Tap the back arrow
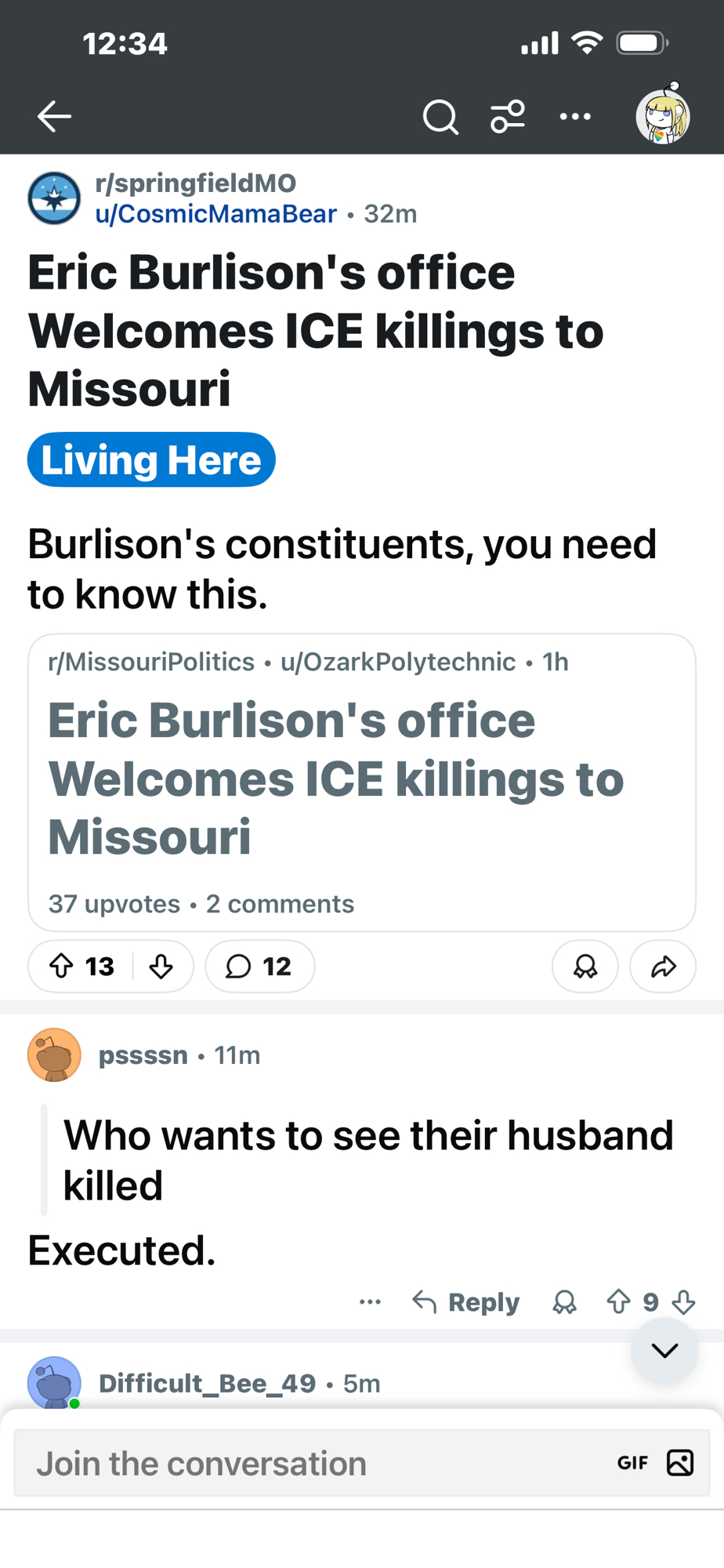Viewport: 724px width, 1568px height. point(54,117)
